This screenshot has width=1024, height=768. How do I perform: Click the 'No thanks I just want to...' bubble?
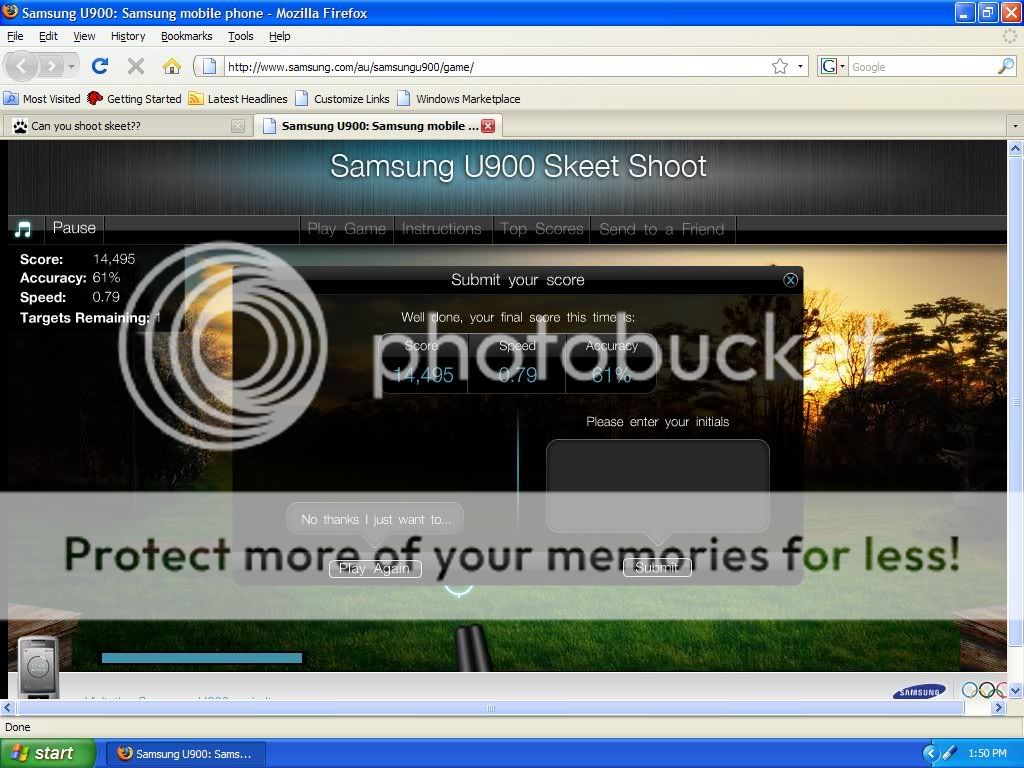(x=376, y=519)
